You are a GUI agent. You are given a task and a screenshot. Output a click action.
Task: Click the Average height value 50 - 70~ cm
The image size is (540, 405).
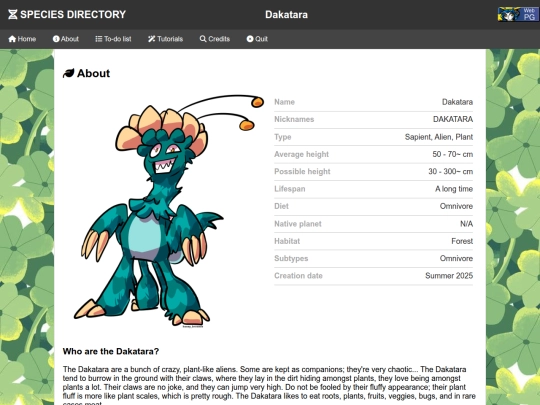[452, 154]
